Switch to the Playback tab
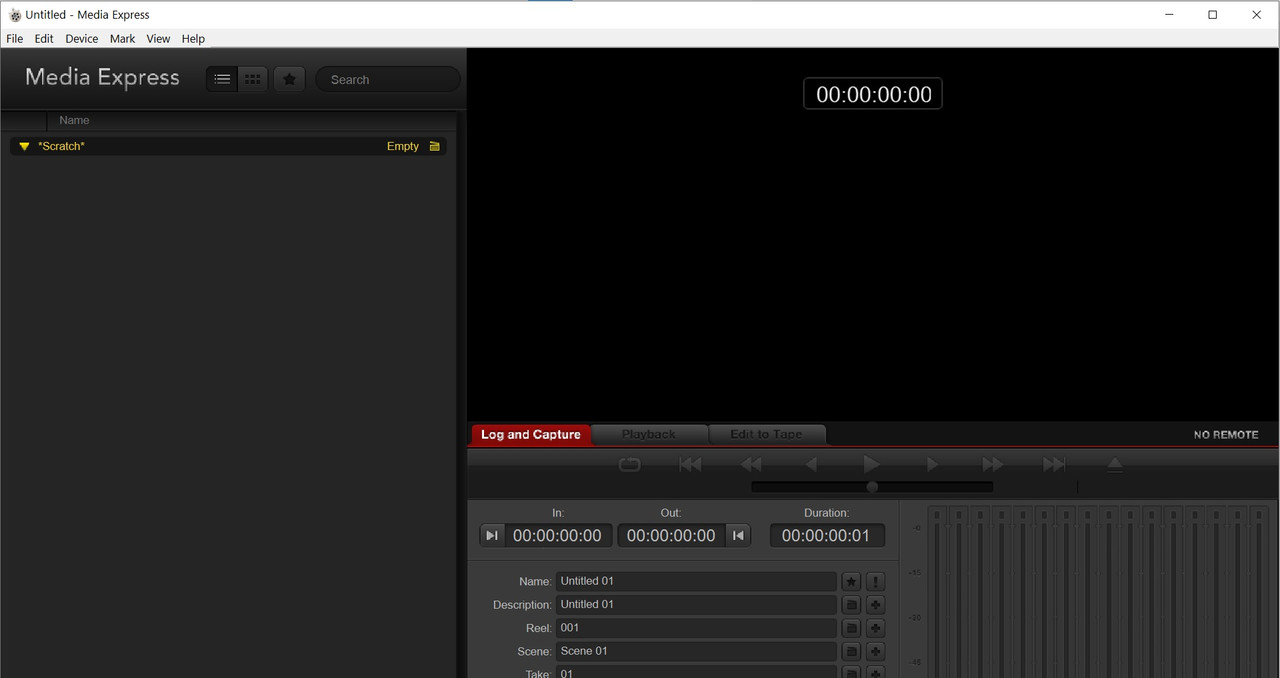 point(649,434)
